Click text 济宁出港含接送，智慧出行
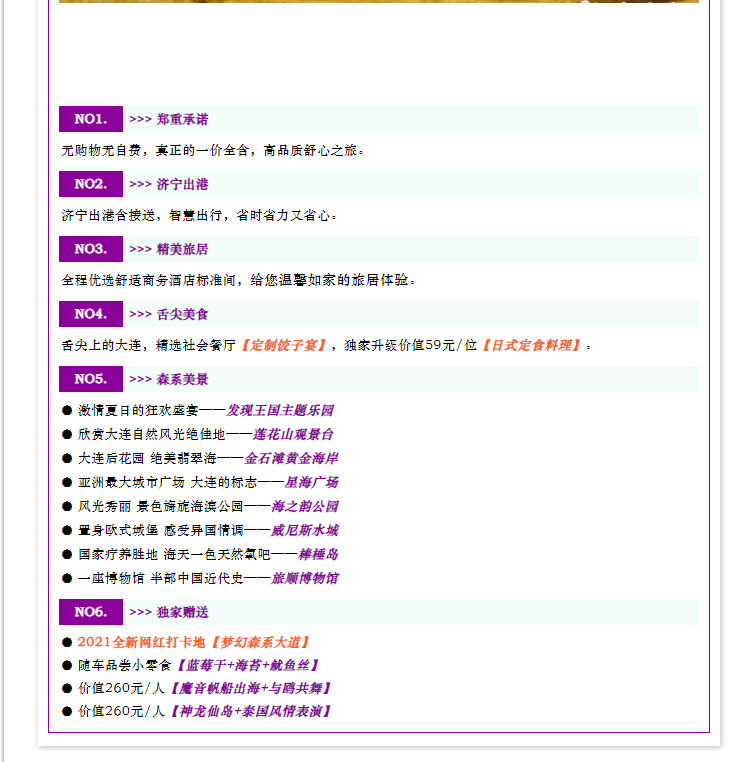Screen dimensions: 752x762 click(x=142, y=215)
